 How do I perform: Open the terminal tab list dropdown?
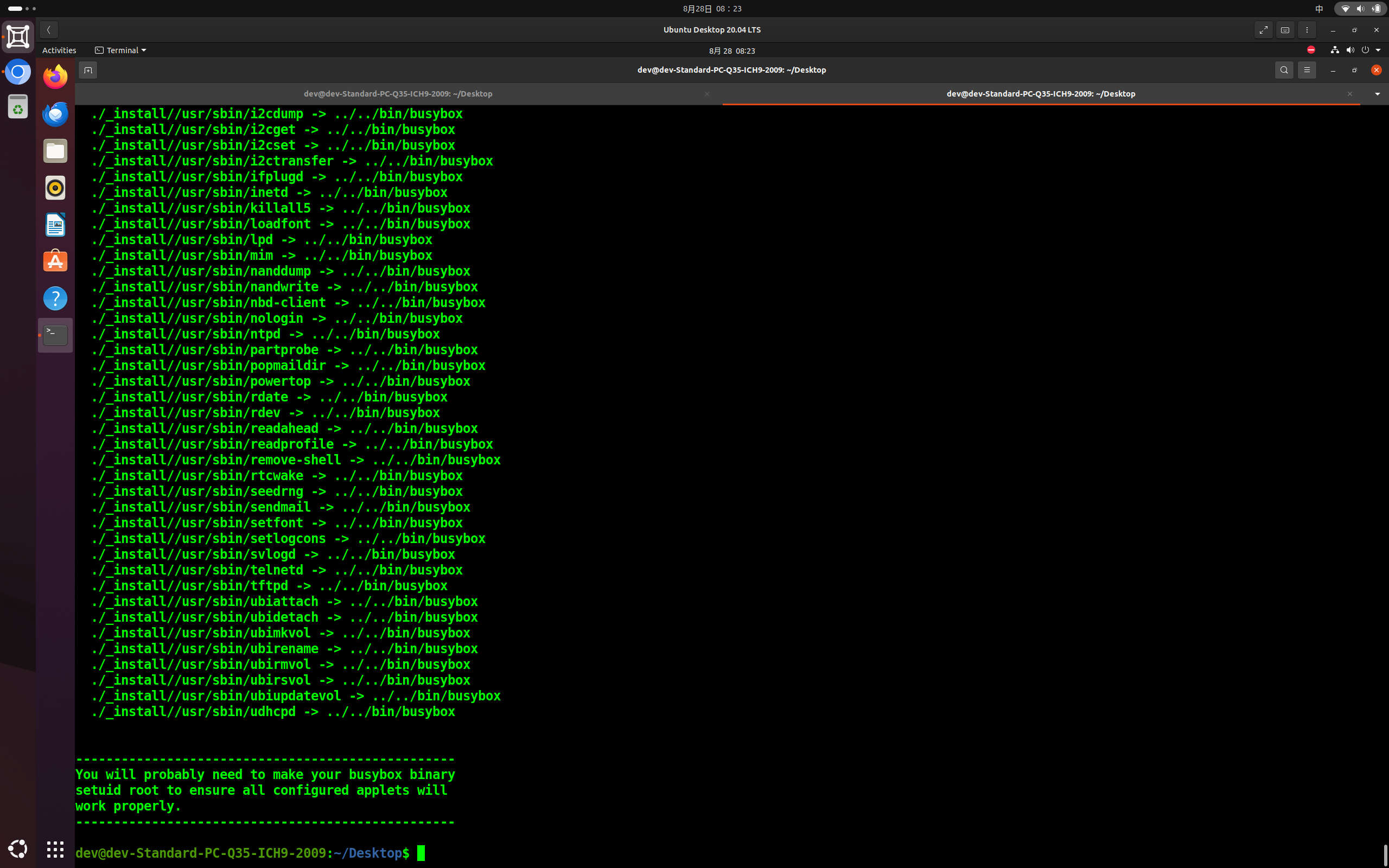pyautogui.click(x=1377, y=93)
